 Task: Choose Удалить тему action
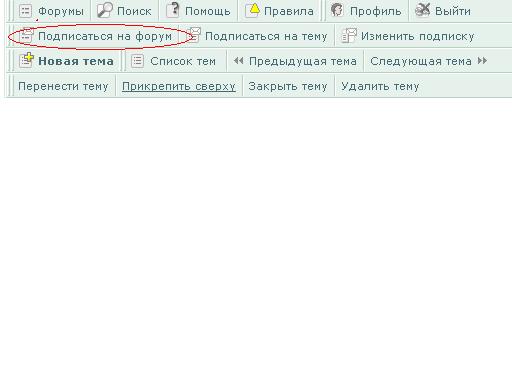tap(380, 86)
